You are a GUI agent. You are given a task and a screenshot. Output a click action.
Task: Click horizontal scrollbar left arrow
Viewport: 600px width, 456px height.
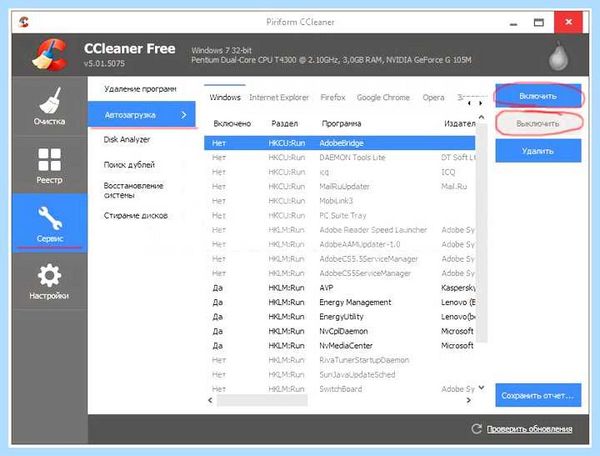(x=210, y=400)
